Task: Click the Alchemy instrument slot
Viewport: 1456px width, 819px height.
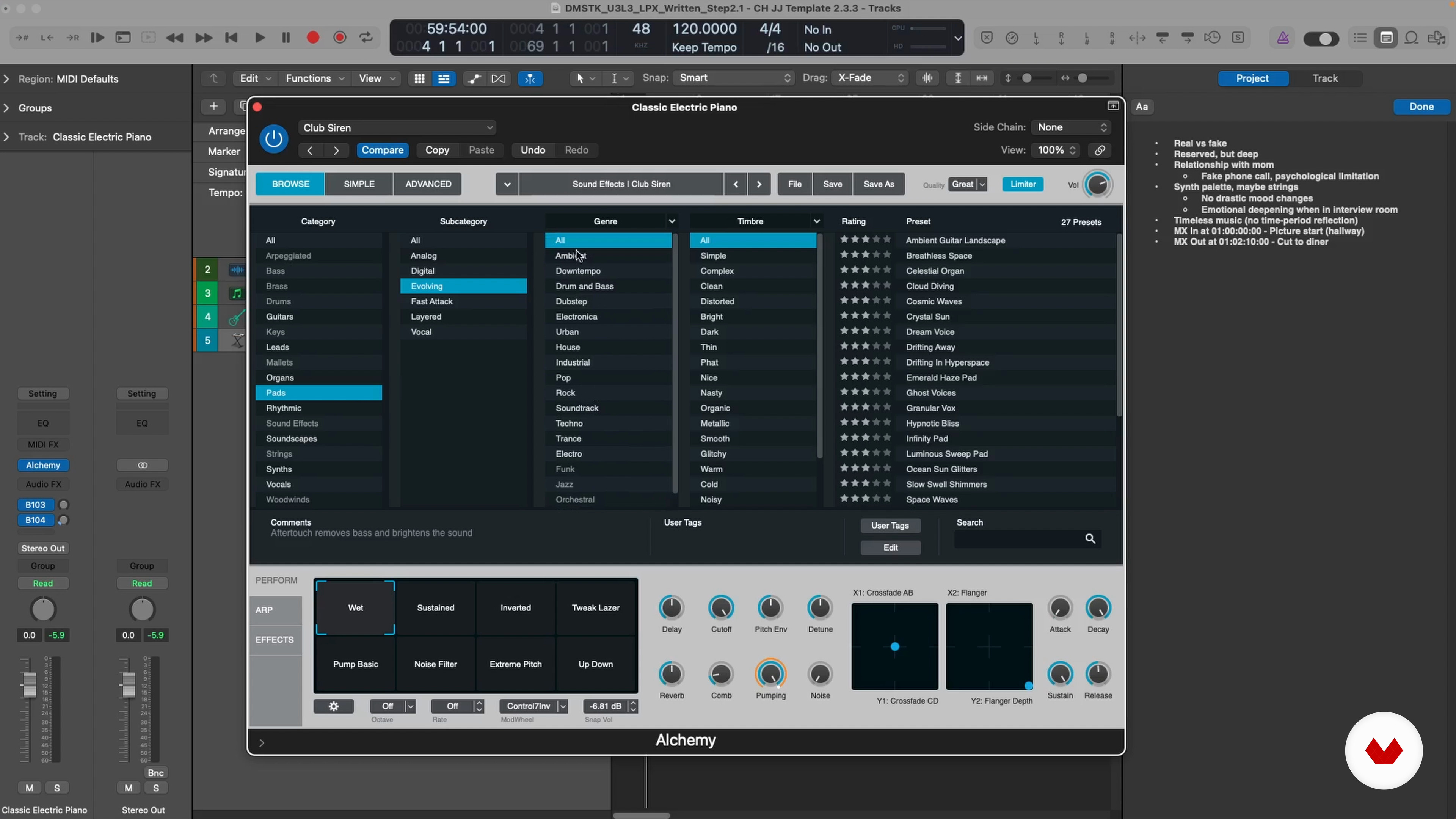Action: pyautogui.click(x=43, y=465)
